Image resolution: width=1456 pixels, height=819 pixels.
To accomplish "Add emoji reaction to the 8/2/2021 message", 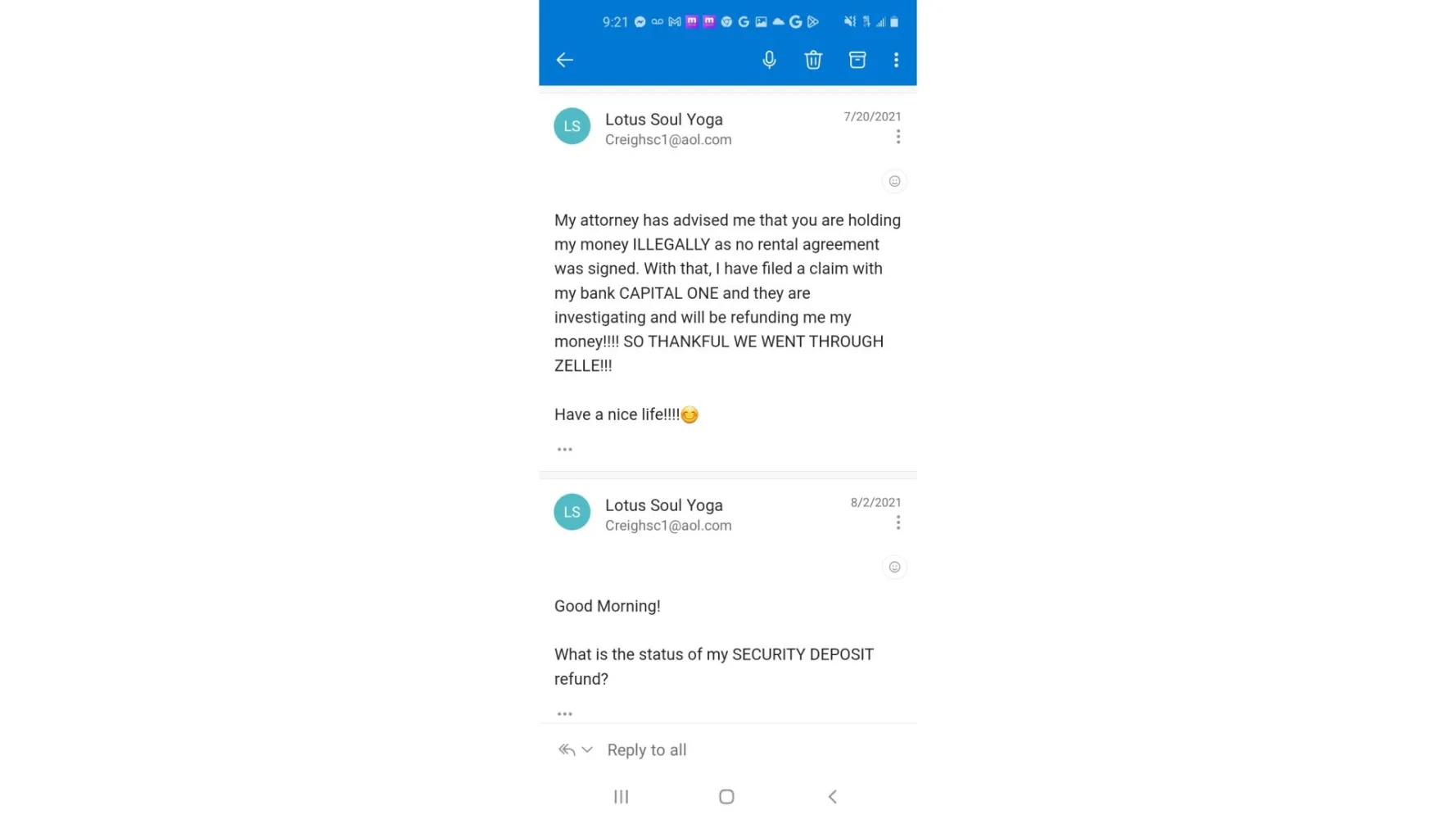I will coord(894,567).
